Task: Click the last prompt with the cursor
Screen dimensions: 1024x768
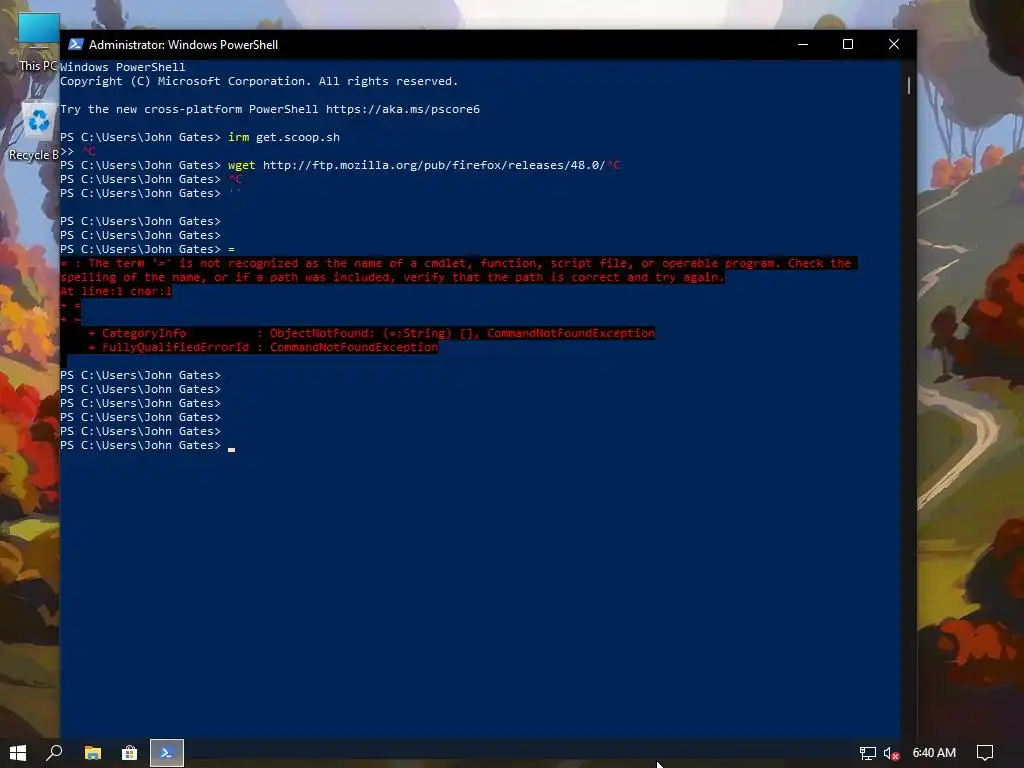Action: [148, 445]
